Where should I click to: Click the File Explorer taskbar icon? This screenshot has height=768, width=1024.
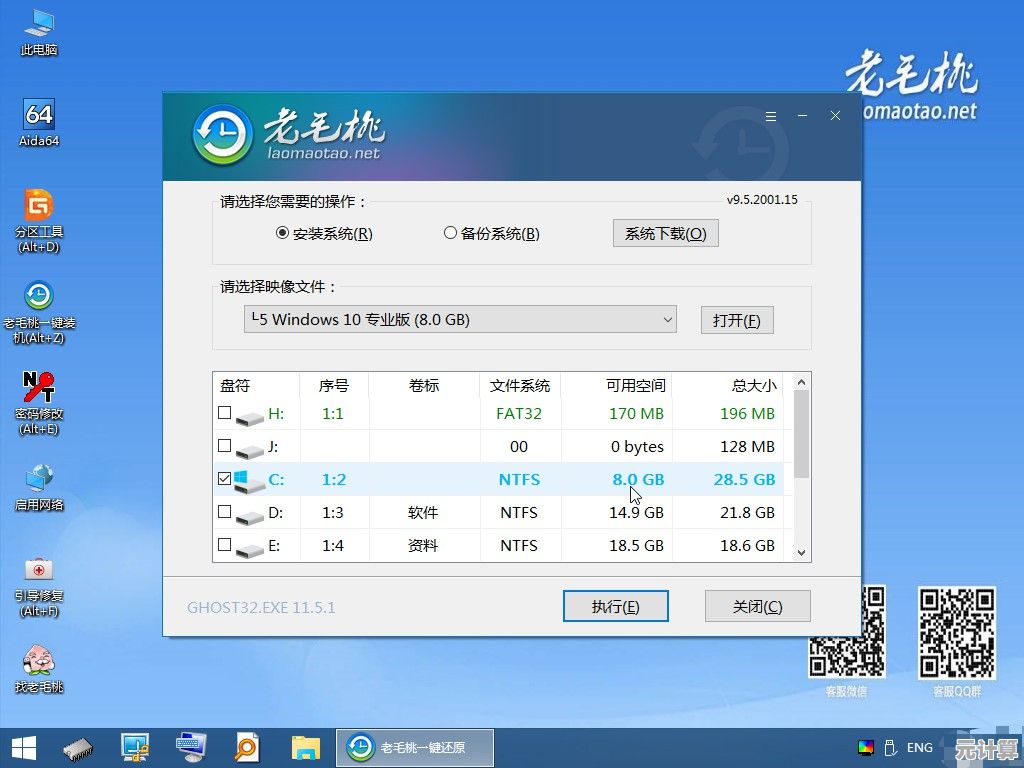(305, 746)
